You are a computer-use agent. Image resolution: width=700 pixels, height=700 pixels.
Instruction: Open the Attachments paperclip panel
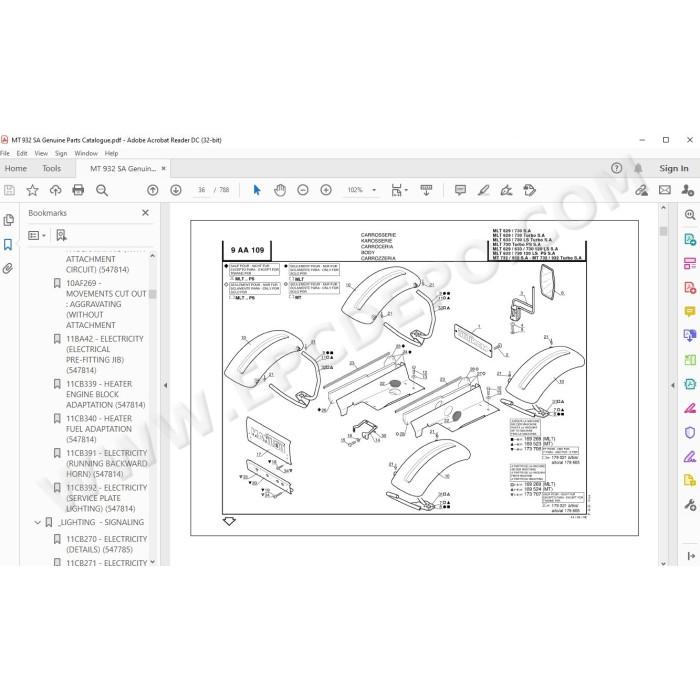pos(8,268)
